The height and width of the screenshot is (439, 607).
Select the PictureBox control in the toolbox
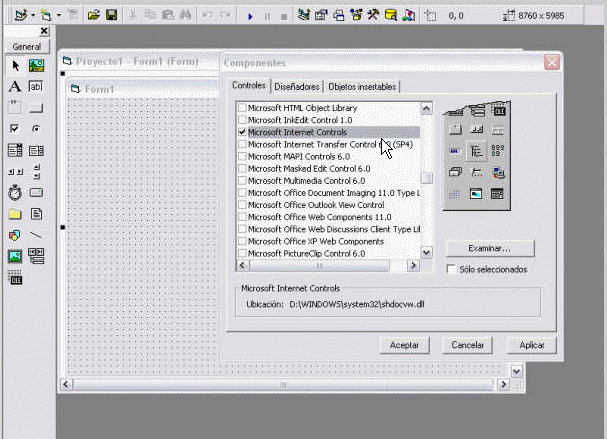point(36,65)
